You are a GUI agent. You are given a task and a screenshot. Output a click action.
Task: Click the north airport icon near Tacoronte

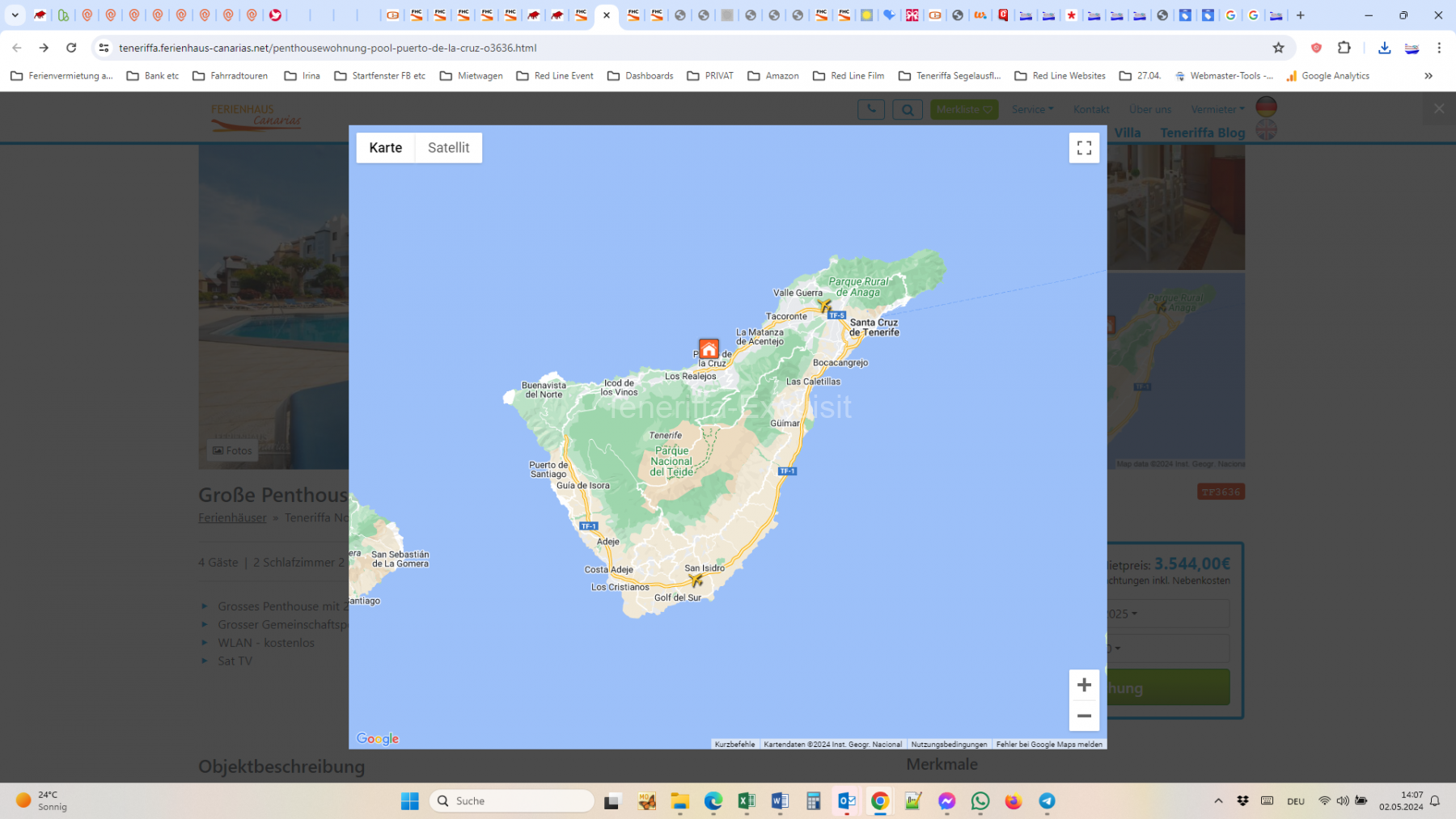click(x=824, y=306)
